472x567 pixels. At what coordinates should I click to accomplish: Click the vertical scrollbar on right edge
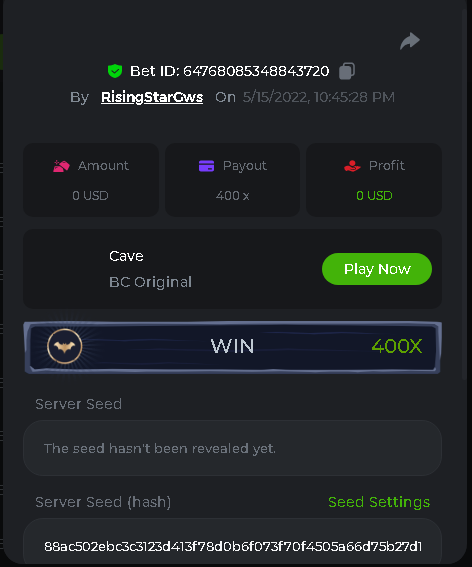(465, 195)
